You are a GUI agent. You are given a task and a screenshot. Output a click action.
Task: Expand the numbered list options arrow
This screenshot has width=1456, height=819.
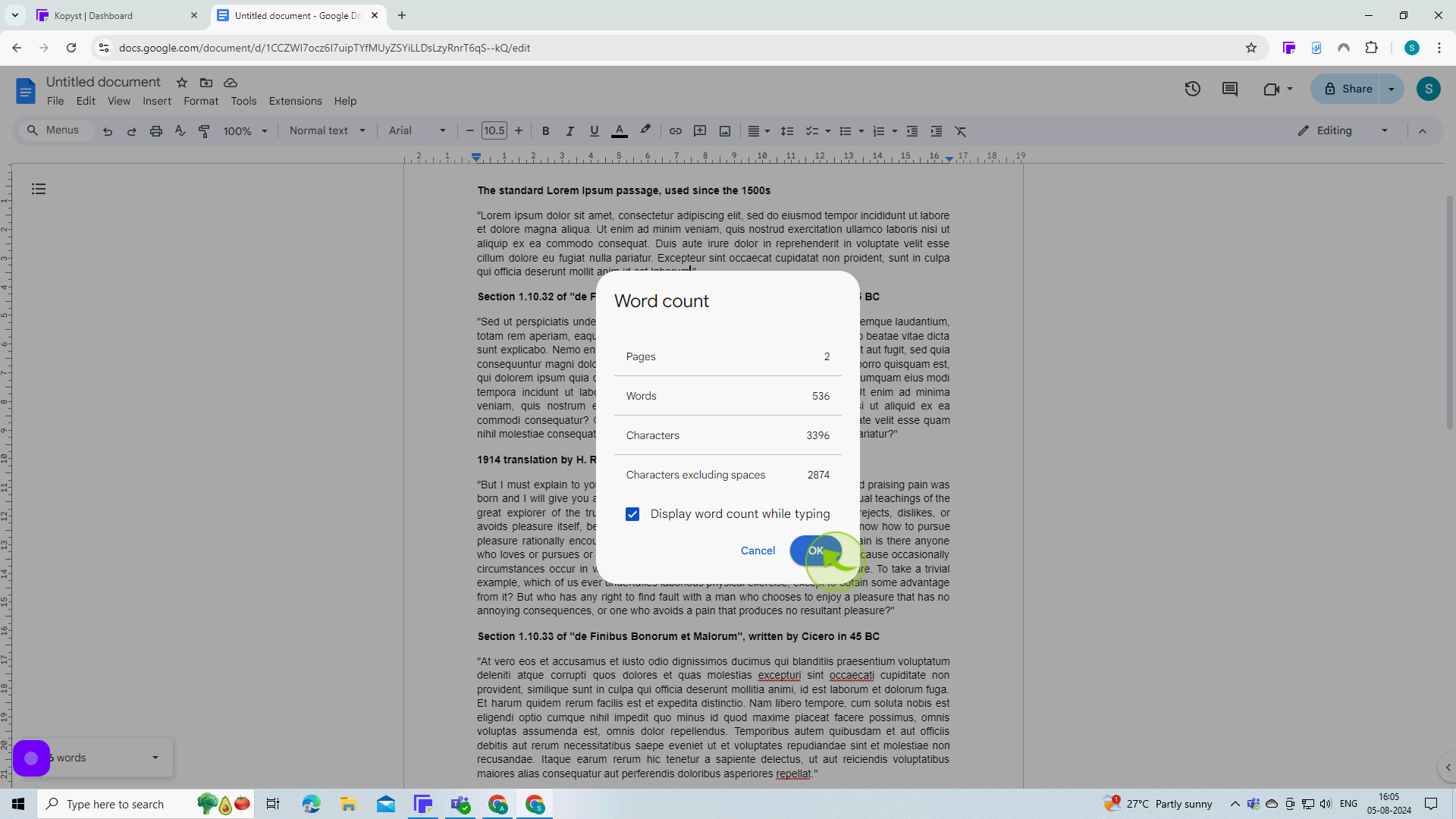coord(895,131)
